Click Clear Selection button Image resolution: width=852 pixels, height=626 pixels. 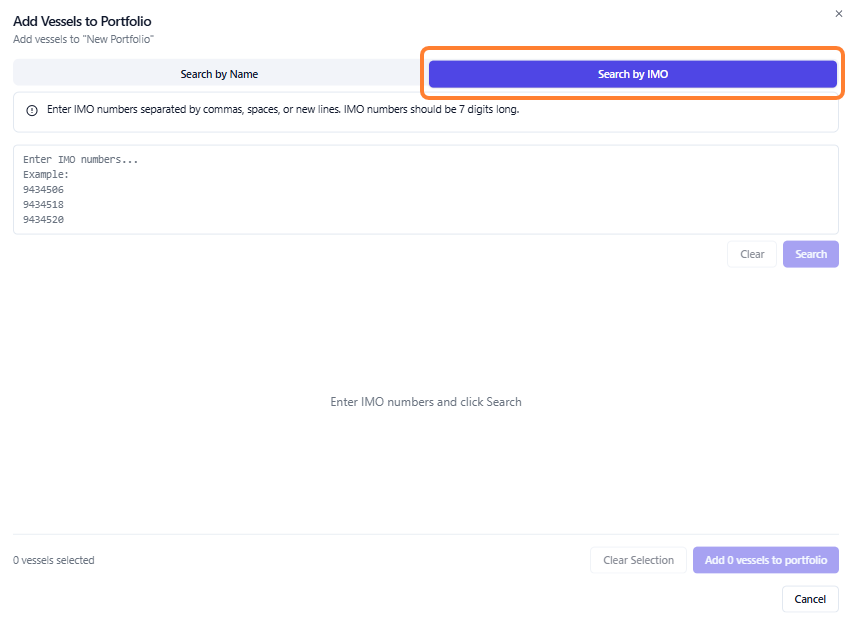[x=638, y=560]
